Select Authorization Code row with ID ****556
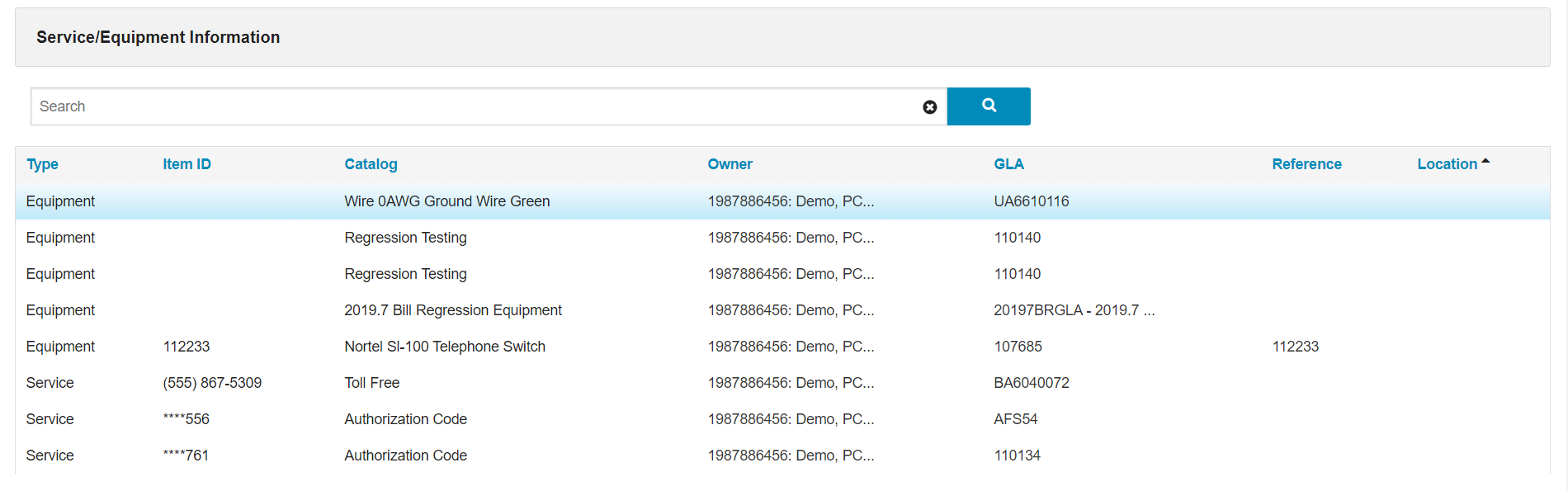This screenshot has width=1568, height=491. point(405,419)
